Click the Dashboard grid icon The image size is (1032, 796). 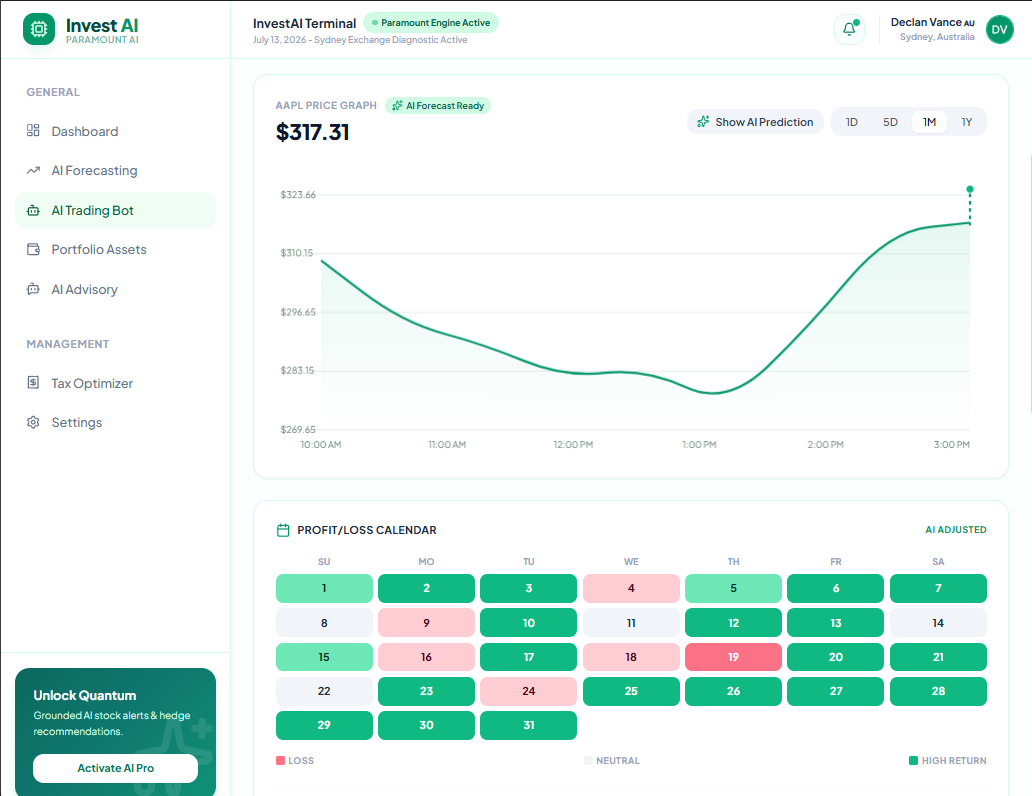click(x=33, y=130)
